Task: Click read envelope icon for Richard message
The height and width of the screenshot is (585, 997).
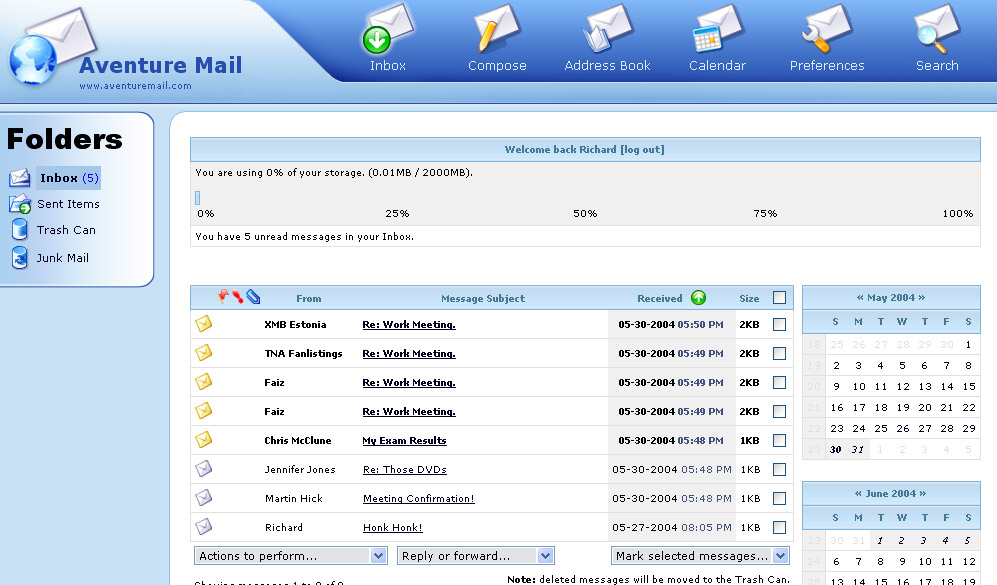Action: click(203, 526)
